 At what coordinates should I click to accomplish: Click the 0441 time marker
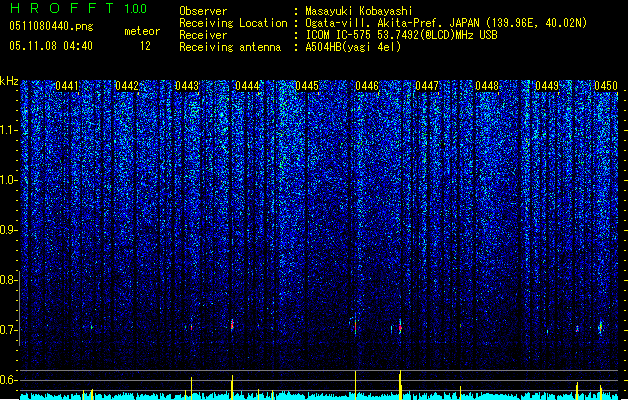click(x=67, y=86)
